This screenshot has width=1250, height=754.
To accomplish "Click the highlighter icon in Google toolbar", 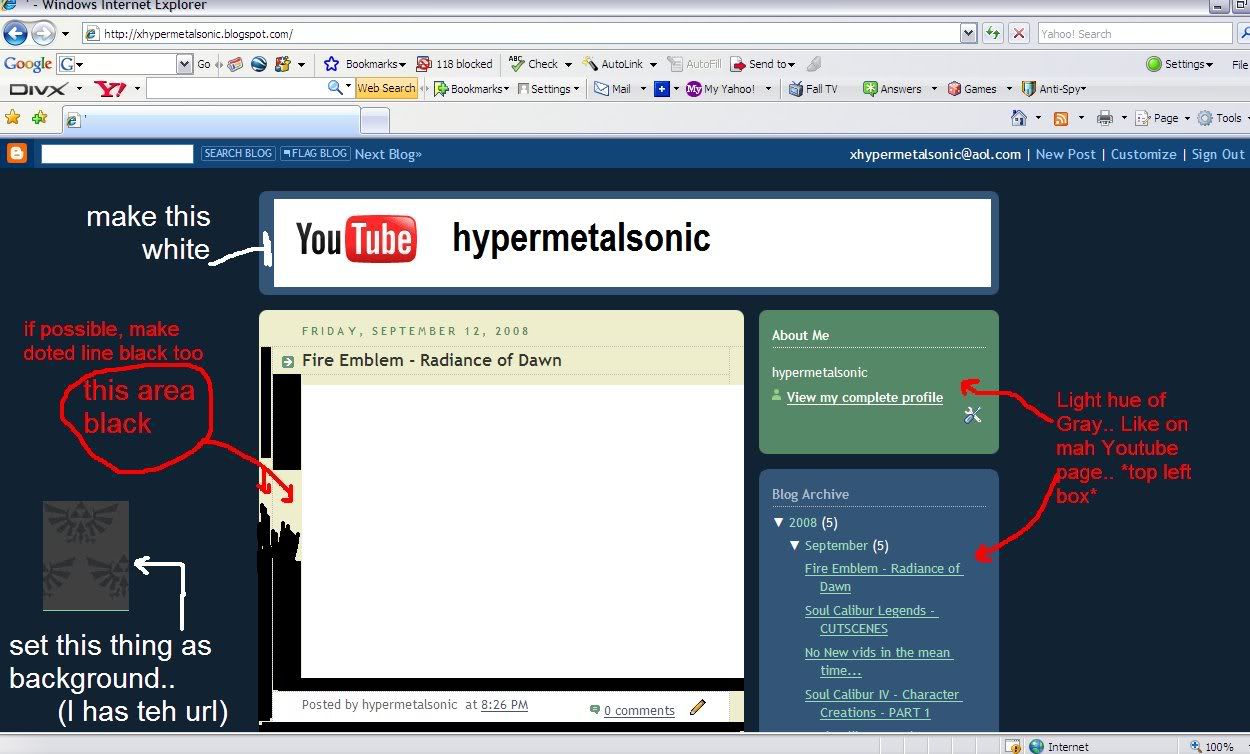I will coord(814,64).
